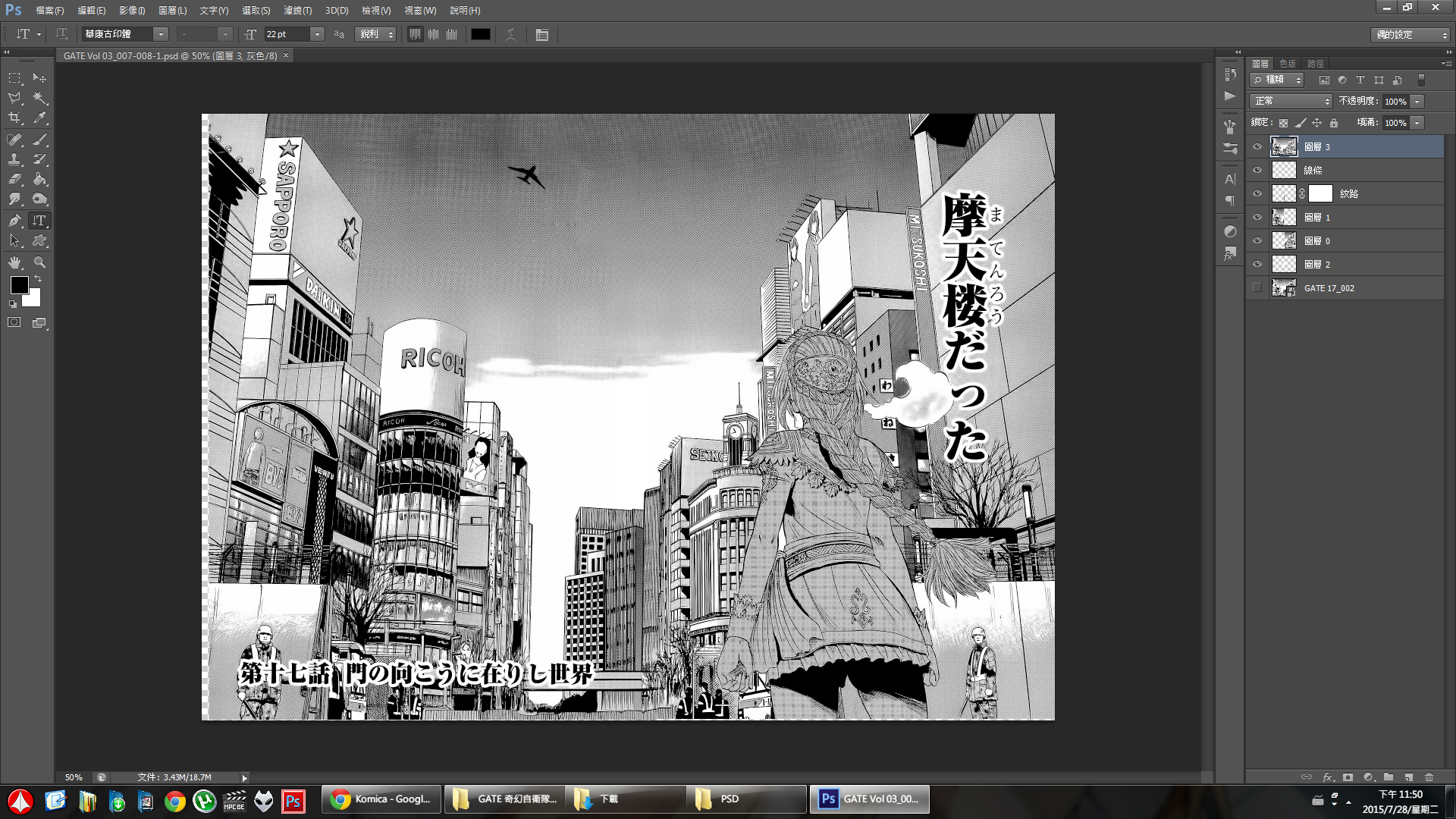Select the Move tool
Screen dimensions: 1456x819
coord(39,78)
